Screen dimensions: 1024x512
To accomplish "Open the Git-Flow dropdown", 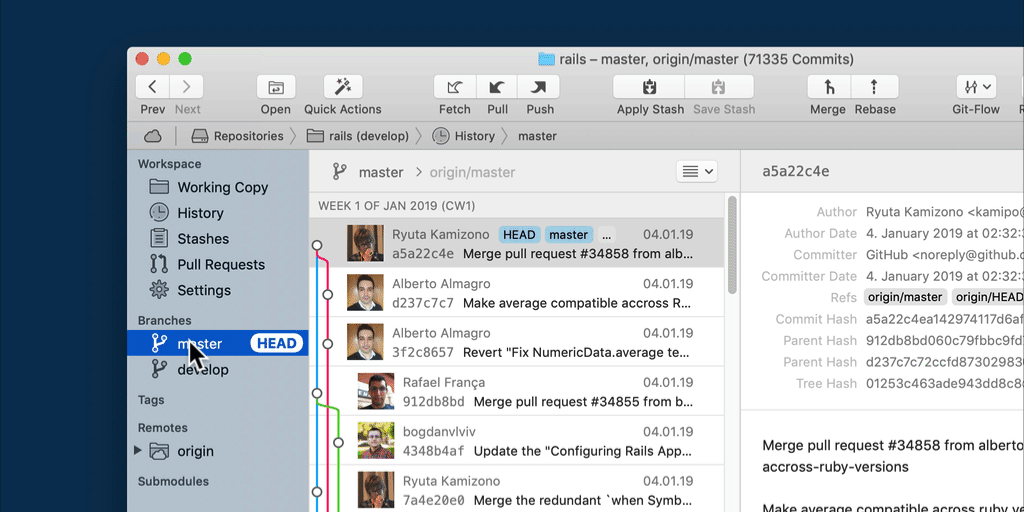I will pyautogui.click(x=975, y=87).
